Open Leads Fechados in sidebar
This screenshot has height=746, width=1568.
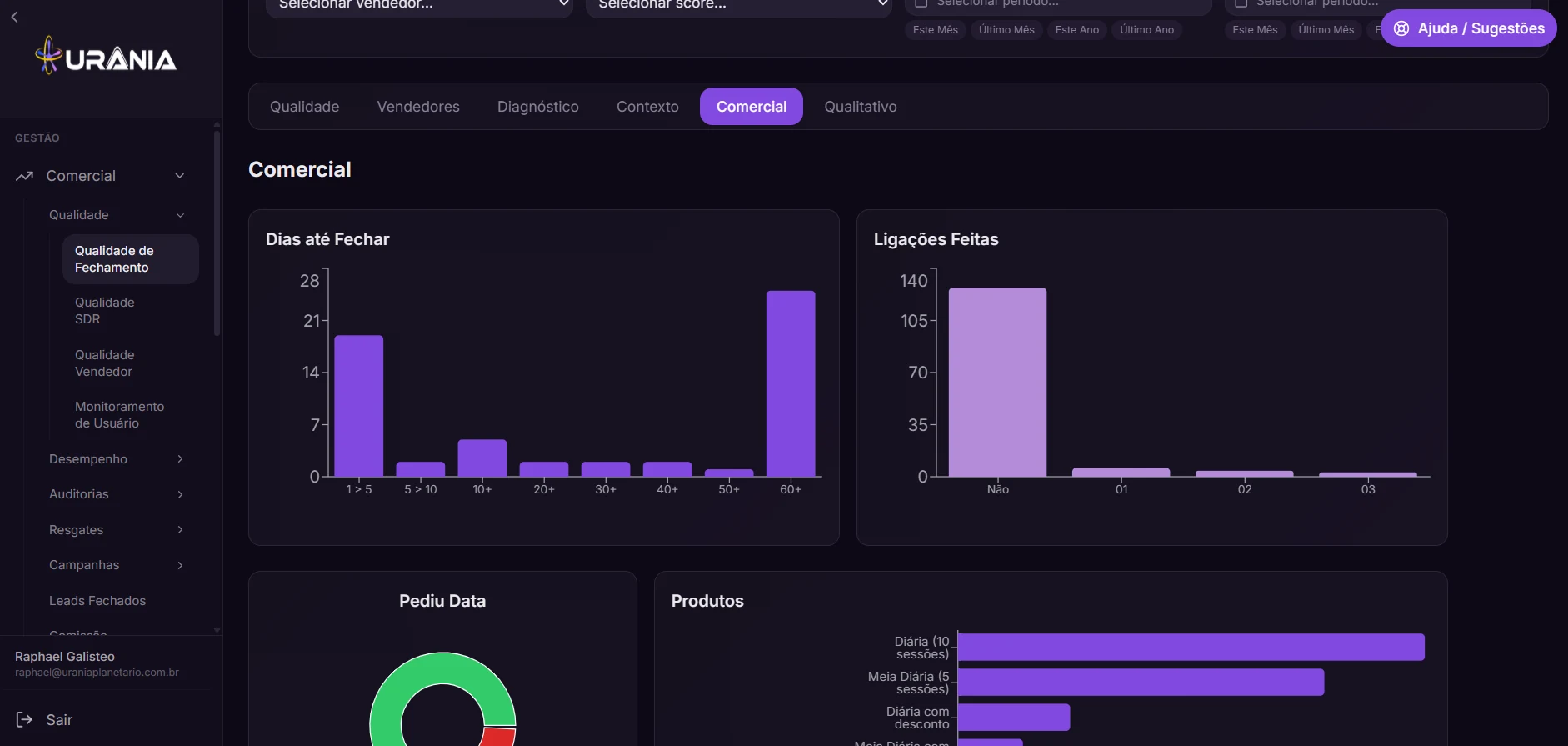coord(97,601)
